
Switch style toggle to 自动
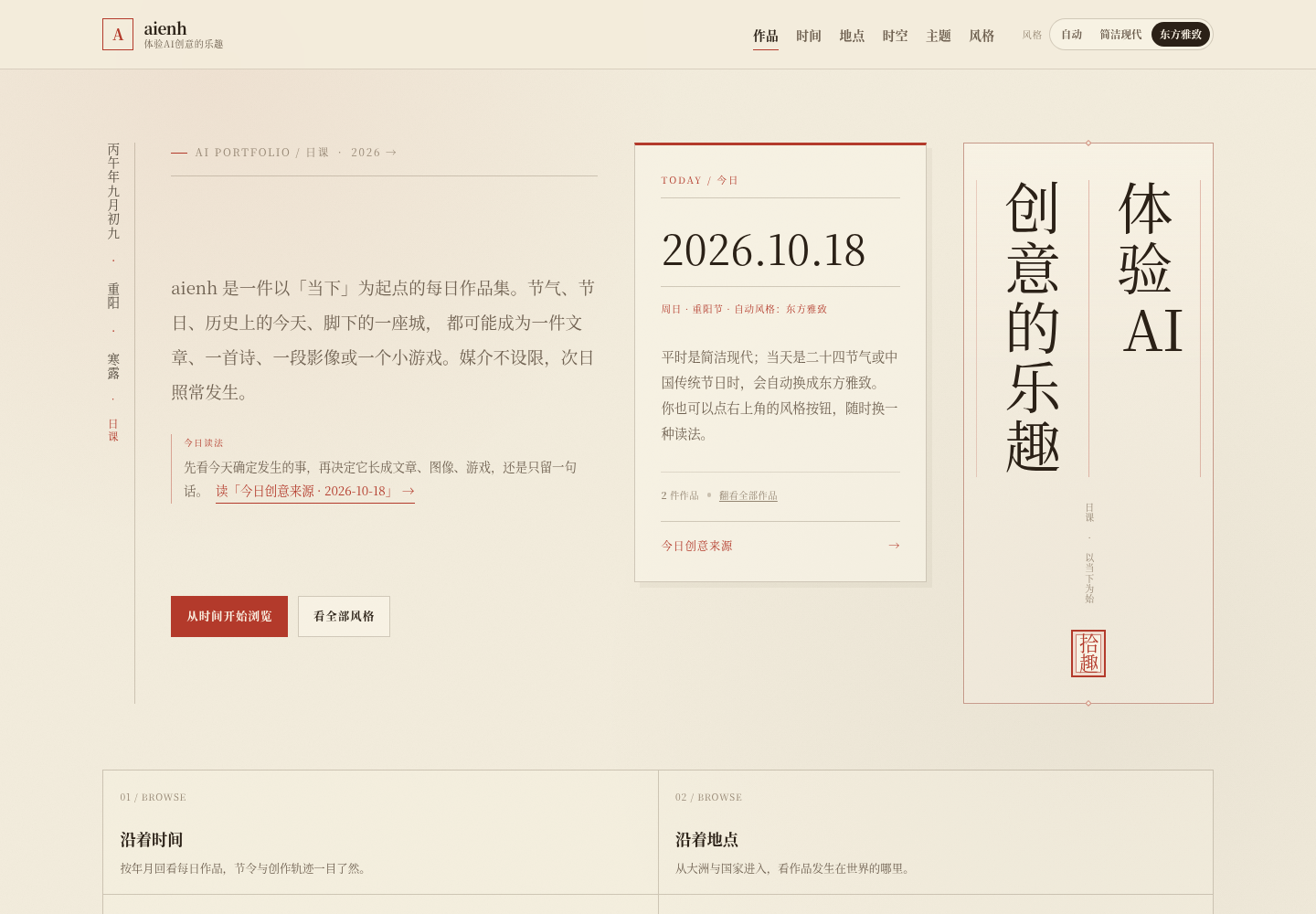pos(1071,35)
